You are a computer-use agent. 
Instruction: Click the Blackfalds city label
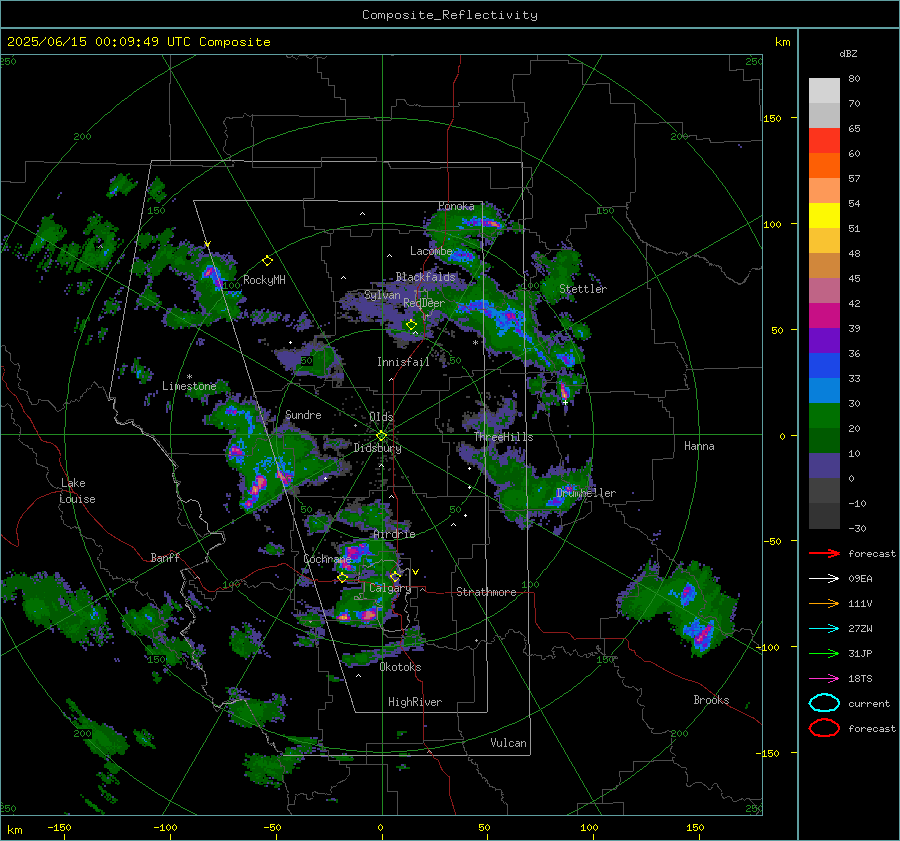425,277
